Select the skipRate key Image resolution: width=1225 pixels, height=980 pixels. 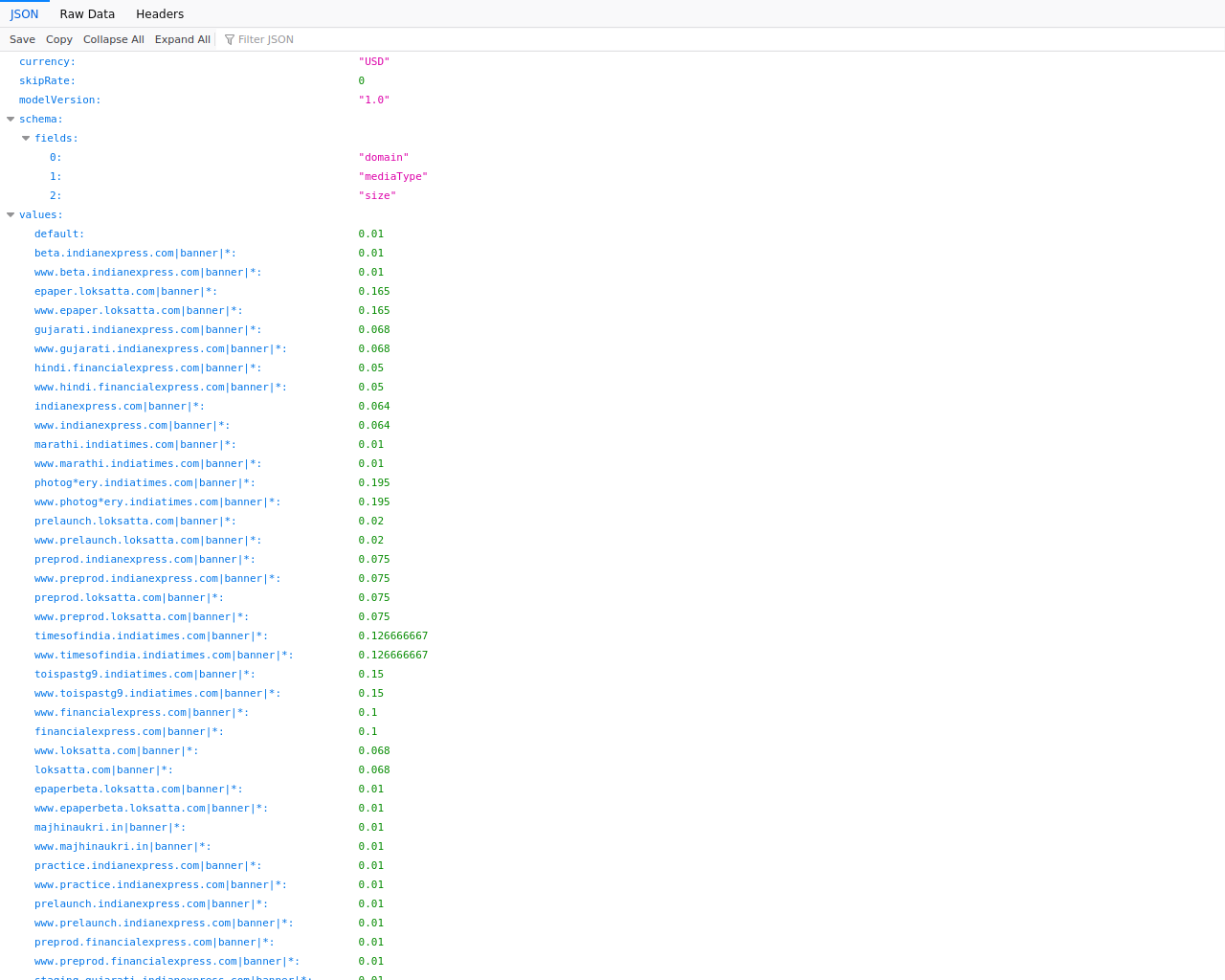coord(47,80)
